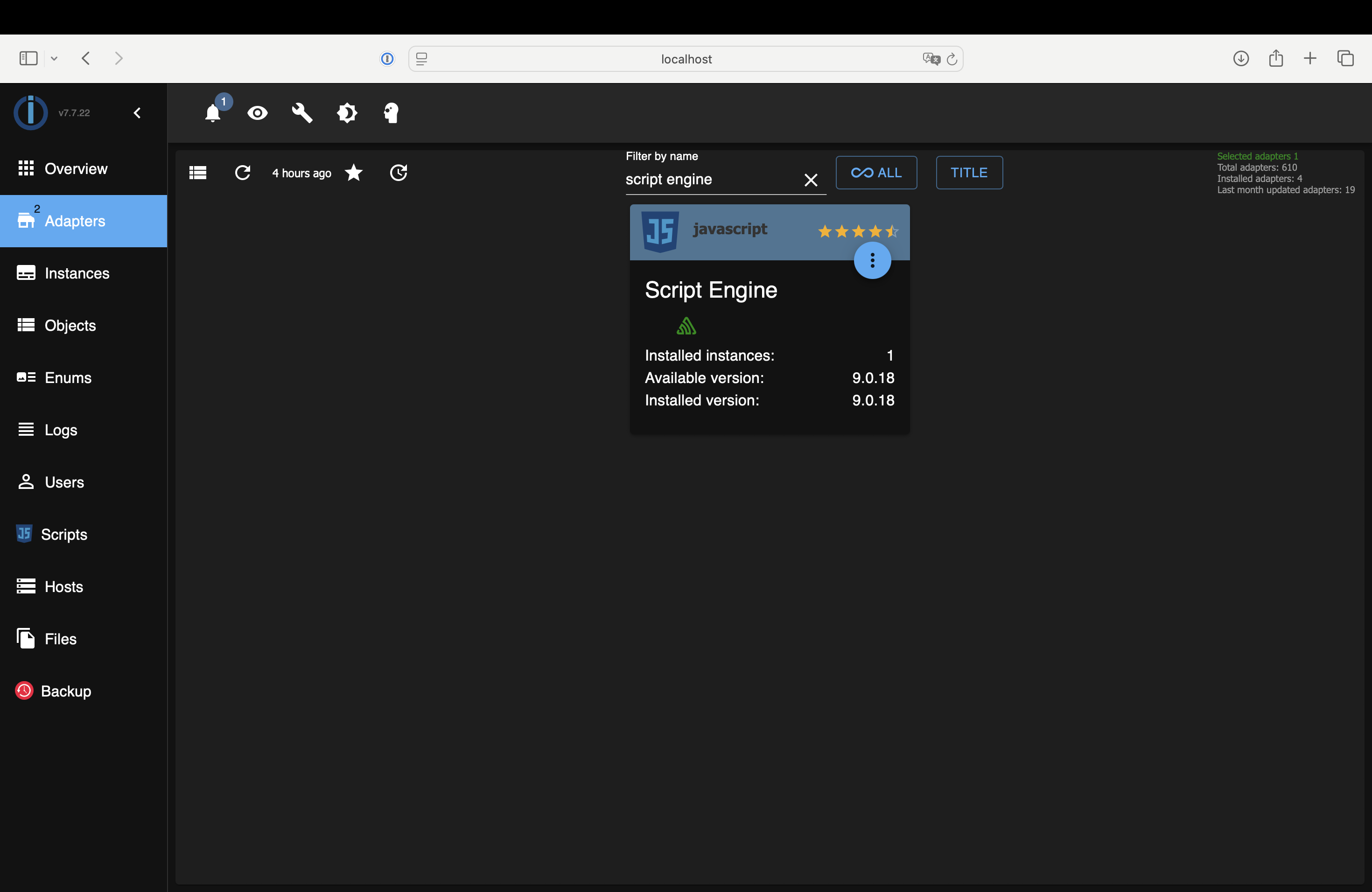1372x892 pixels.
Task: Click the localhost address bar
Action: point(686,59)
